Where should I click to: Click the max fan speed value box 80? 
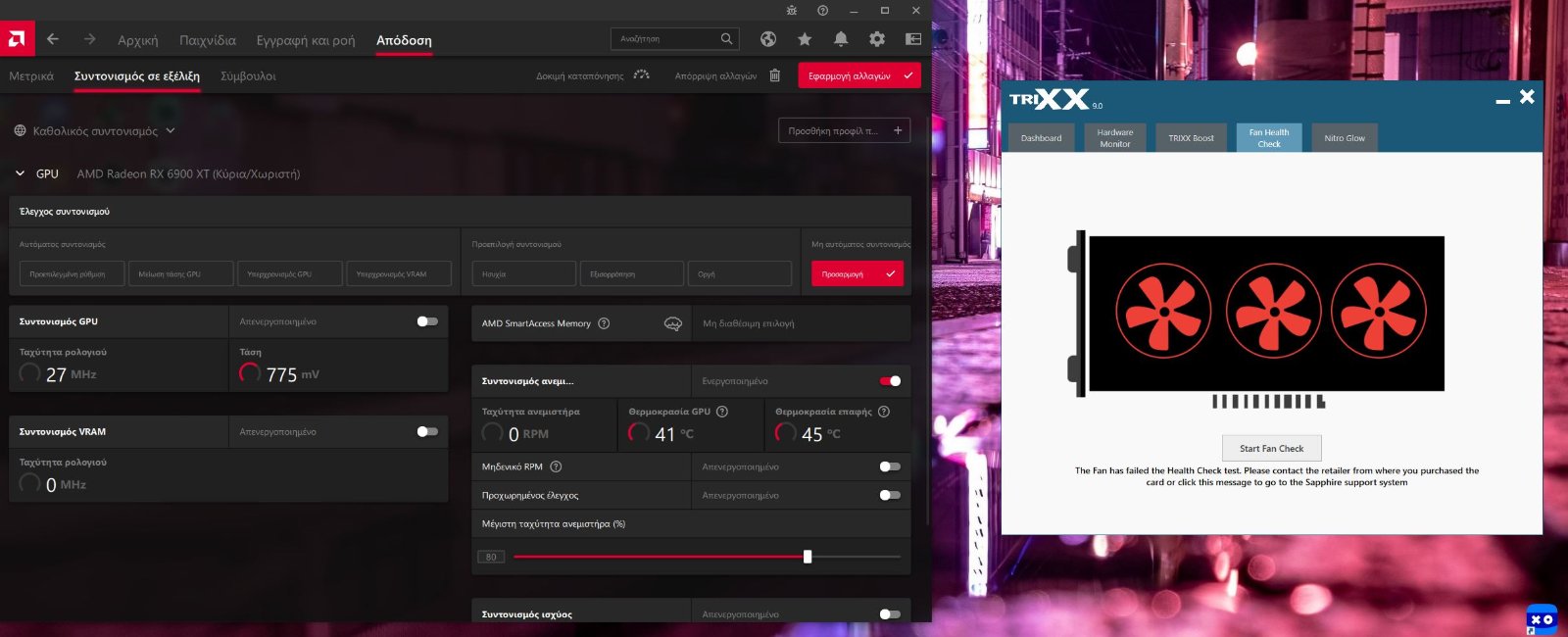(x=491, y=557)
